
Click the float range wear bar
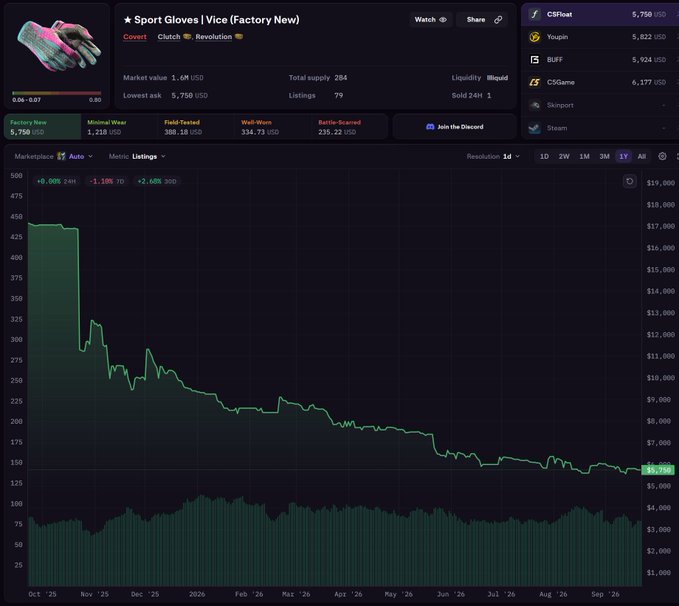pyautogui.click(x=57, y=93)
